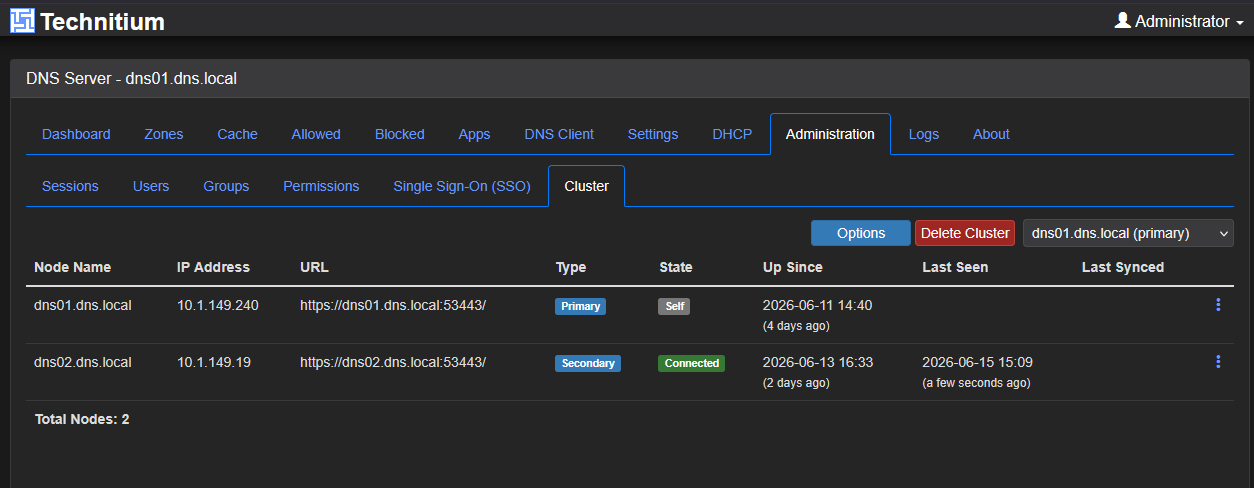
Task: Click the (4 days ago) note
Action: click(796, 326)
